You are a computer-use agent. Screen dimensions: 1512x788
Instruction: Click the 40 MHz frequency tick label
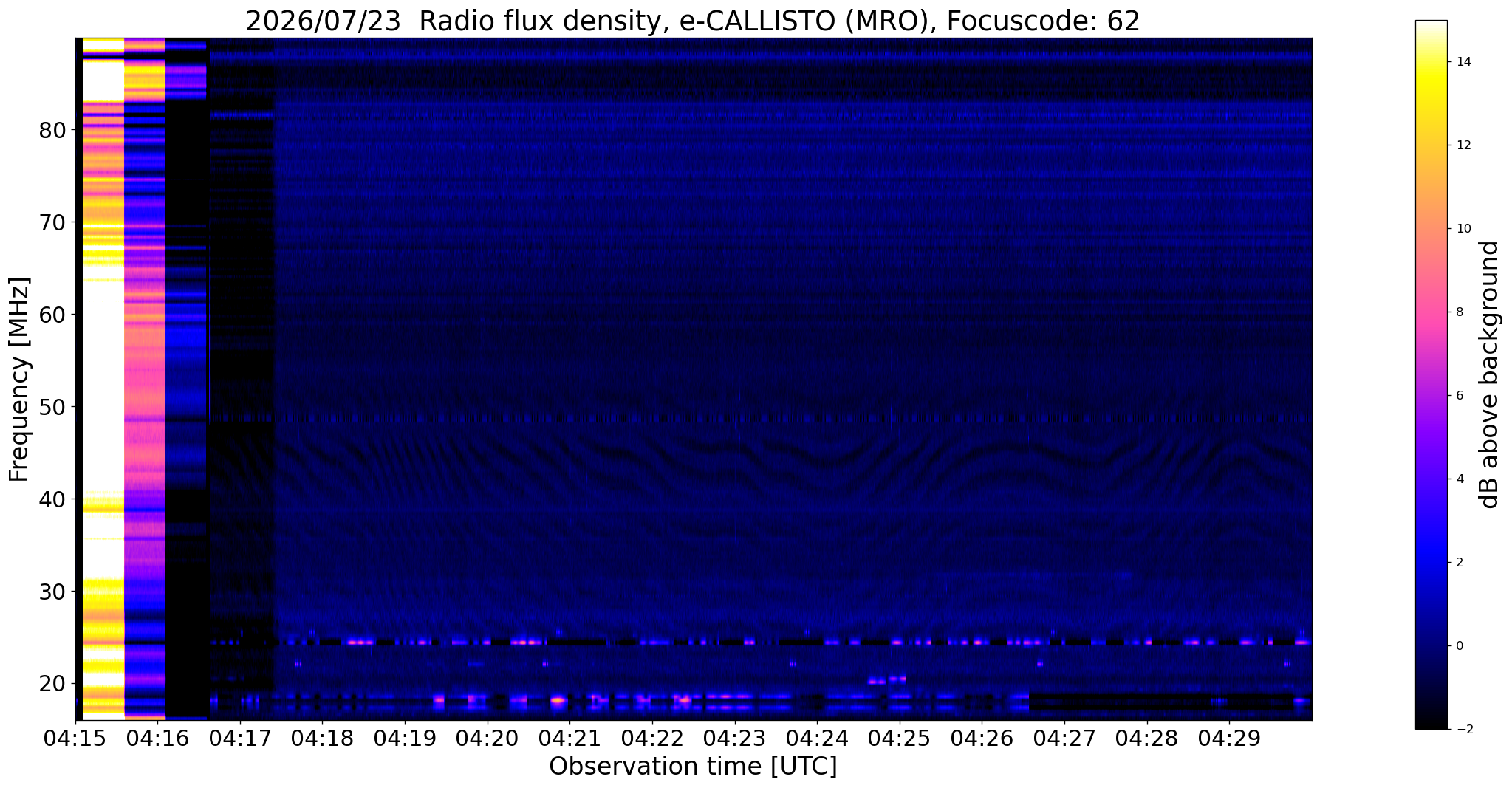point(52,499)
